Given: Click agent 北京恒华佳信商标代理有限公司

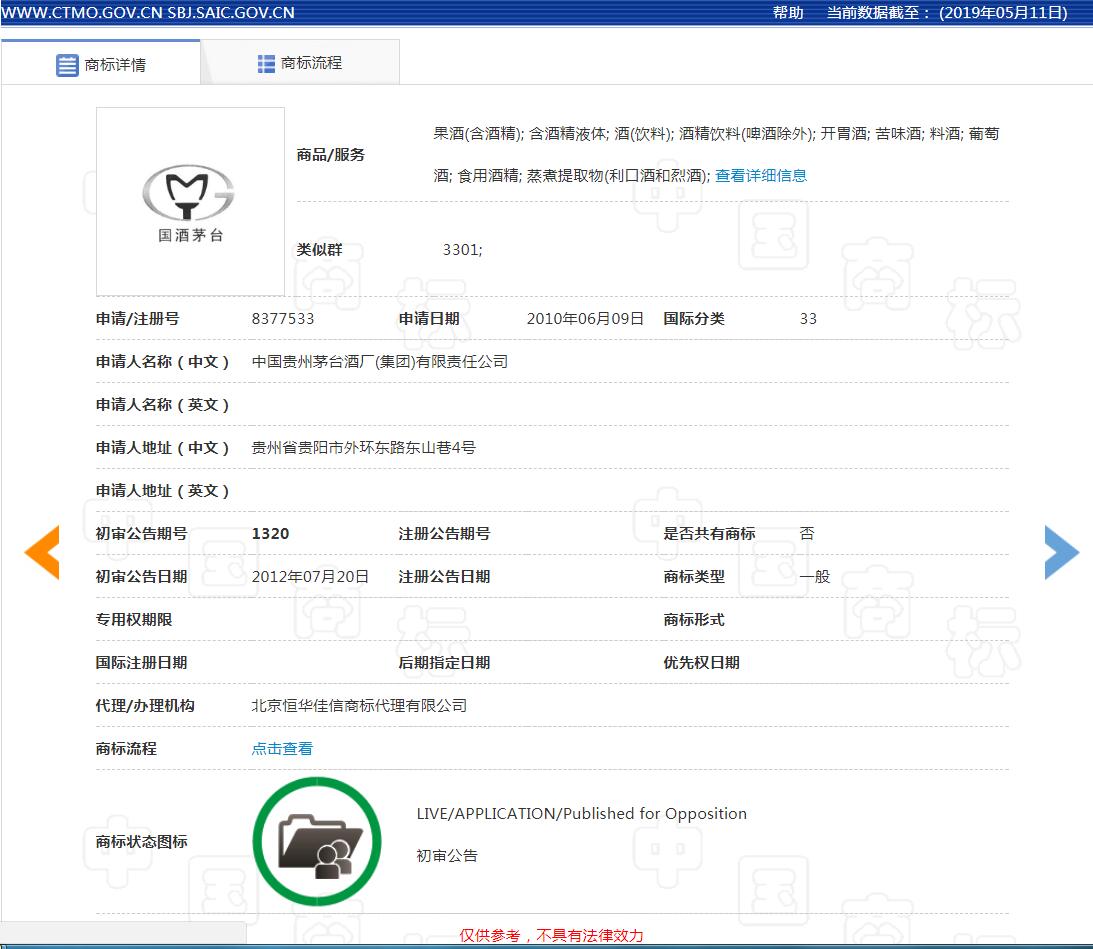Looking at the screenshot, I should pos(359,705).
